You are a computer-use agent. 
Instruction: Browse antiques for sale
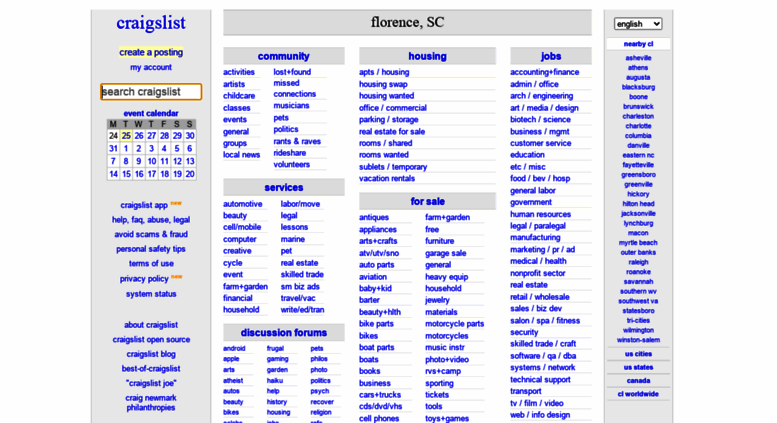click(374, 217)
